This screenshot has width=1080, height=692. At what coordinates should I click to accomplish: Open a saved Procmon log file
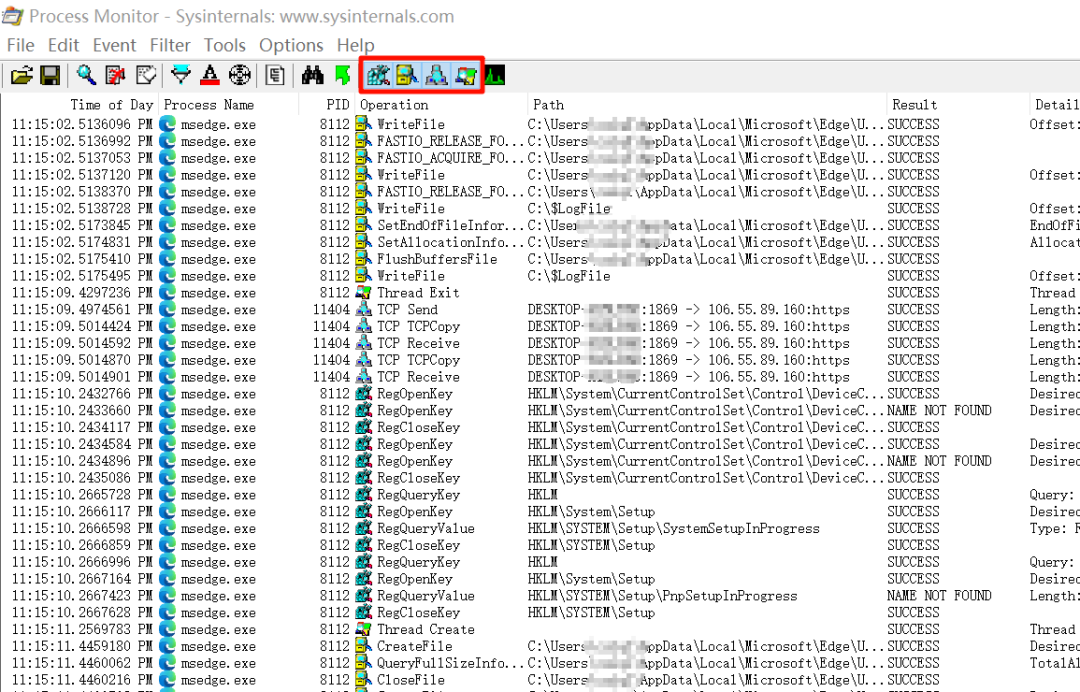22,74
